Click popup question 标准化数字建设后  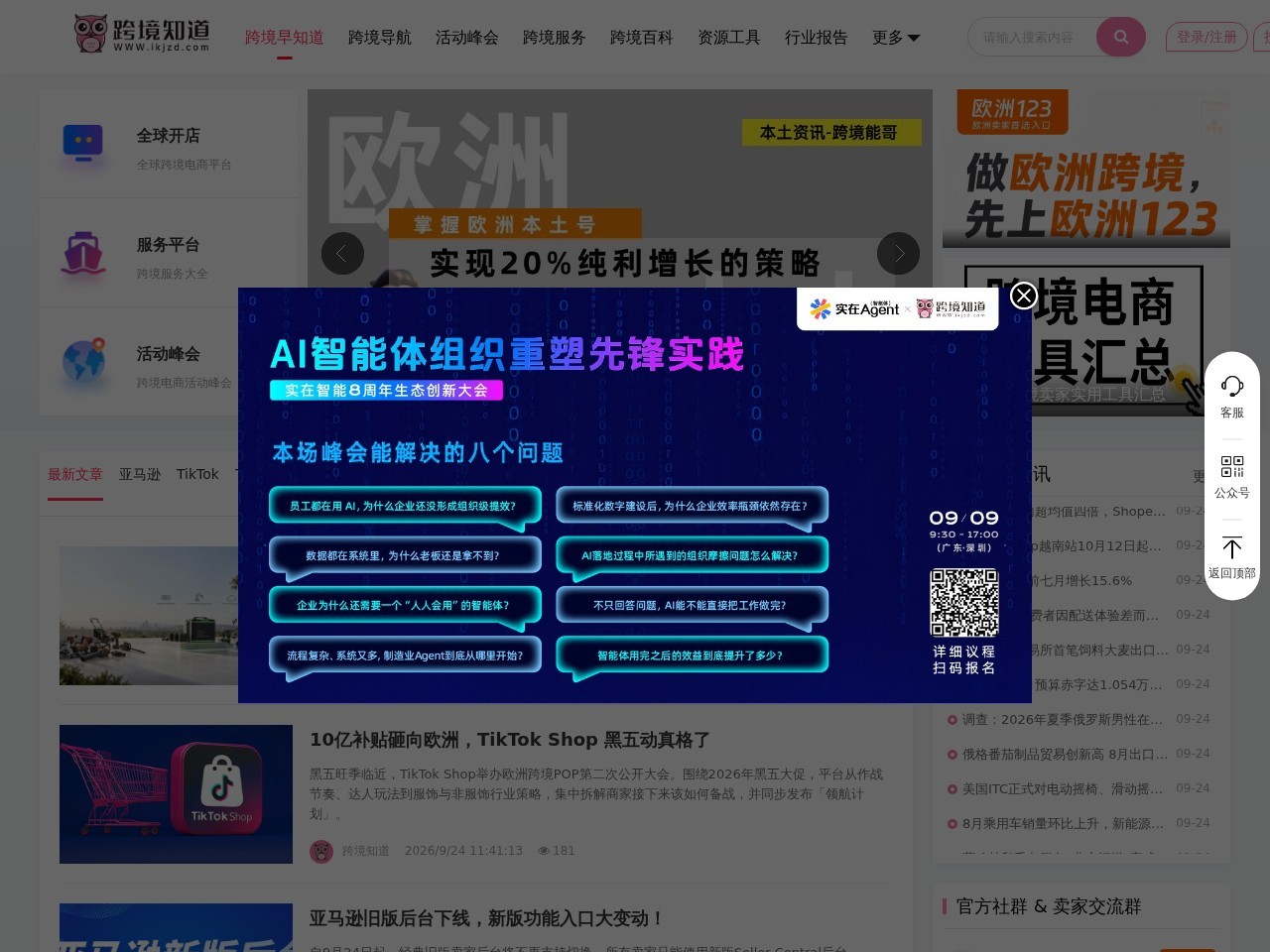click(692, 506)
